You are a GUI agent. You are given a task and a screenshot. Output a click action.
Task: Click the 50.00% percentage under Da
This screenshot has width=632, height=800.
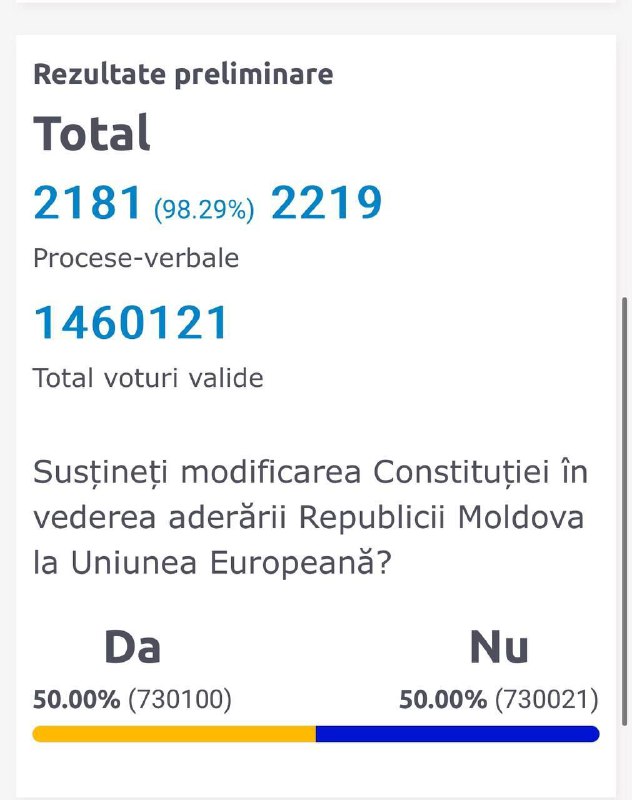click(77, 700)
